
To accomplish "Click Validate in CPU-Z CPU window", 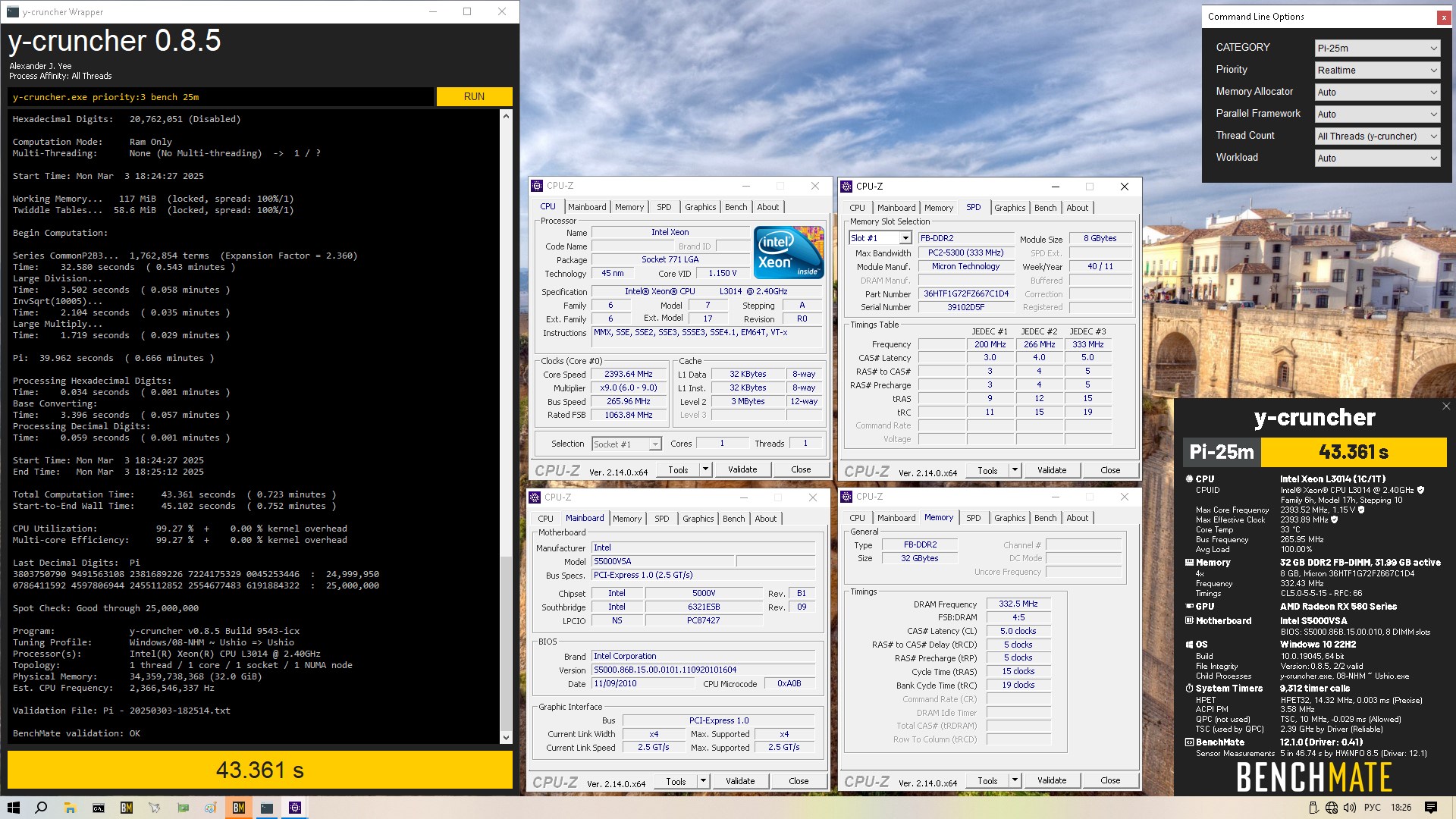I will coord(742,469).
